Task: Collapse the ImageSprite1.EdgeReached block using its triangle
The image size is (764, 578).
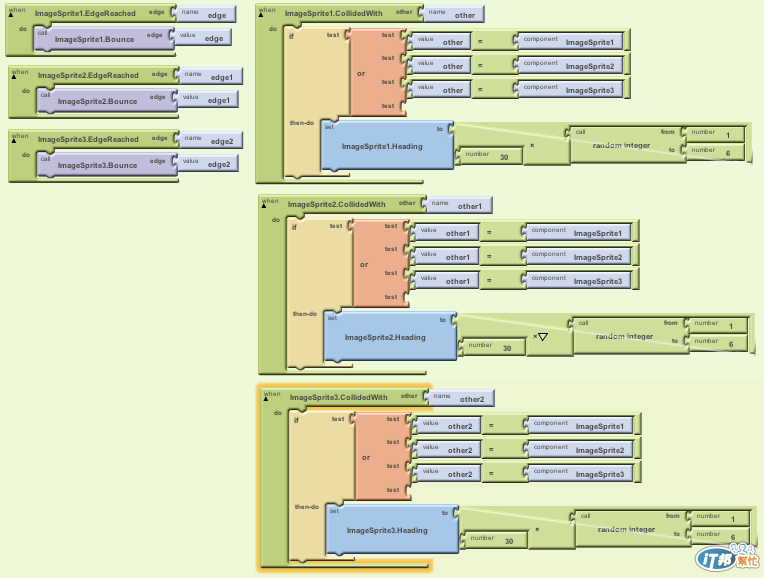Action: [11, 15]
